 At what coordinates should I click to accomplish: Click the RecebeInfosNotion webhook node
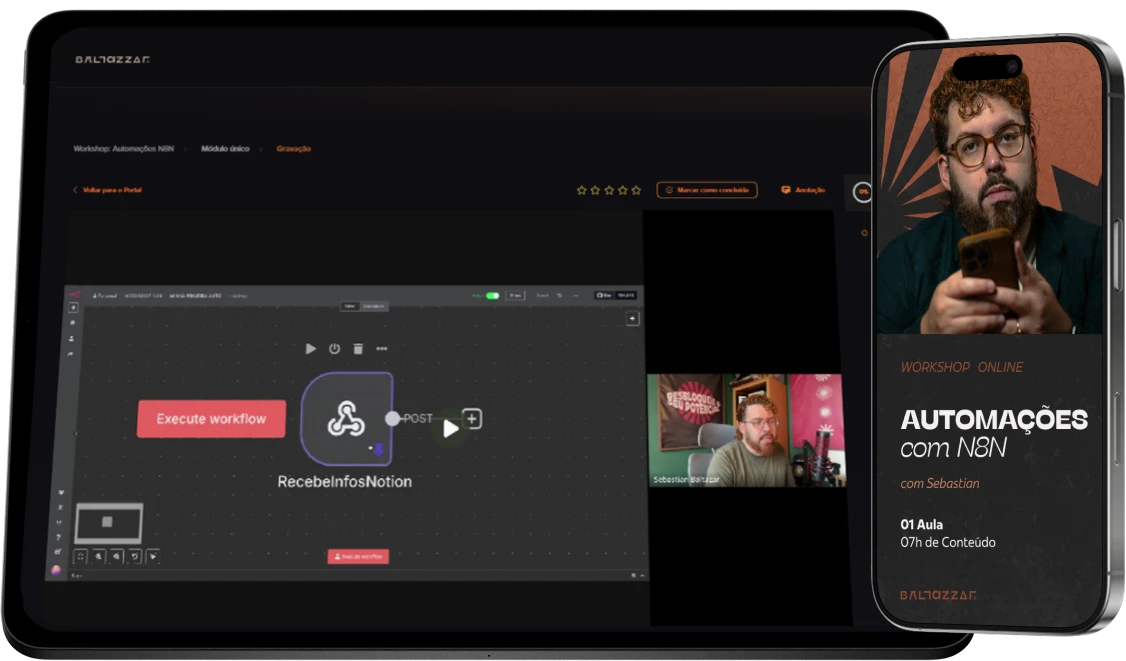point(347,419)
